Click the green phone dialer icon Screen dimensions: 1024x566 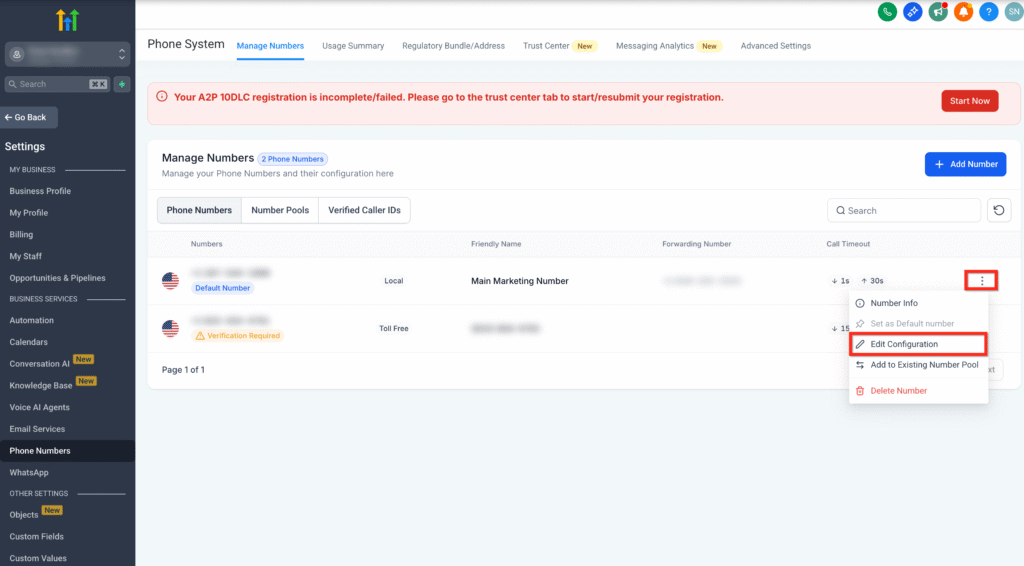886,12
